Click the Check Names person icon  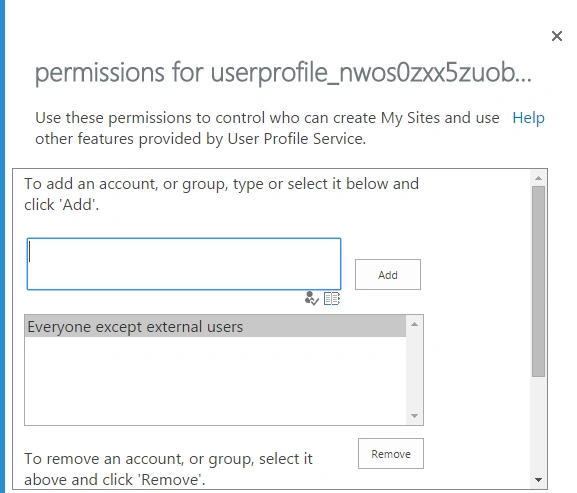click(311, 298)
